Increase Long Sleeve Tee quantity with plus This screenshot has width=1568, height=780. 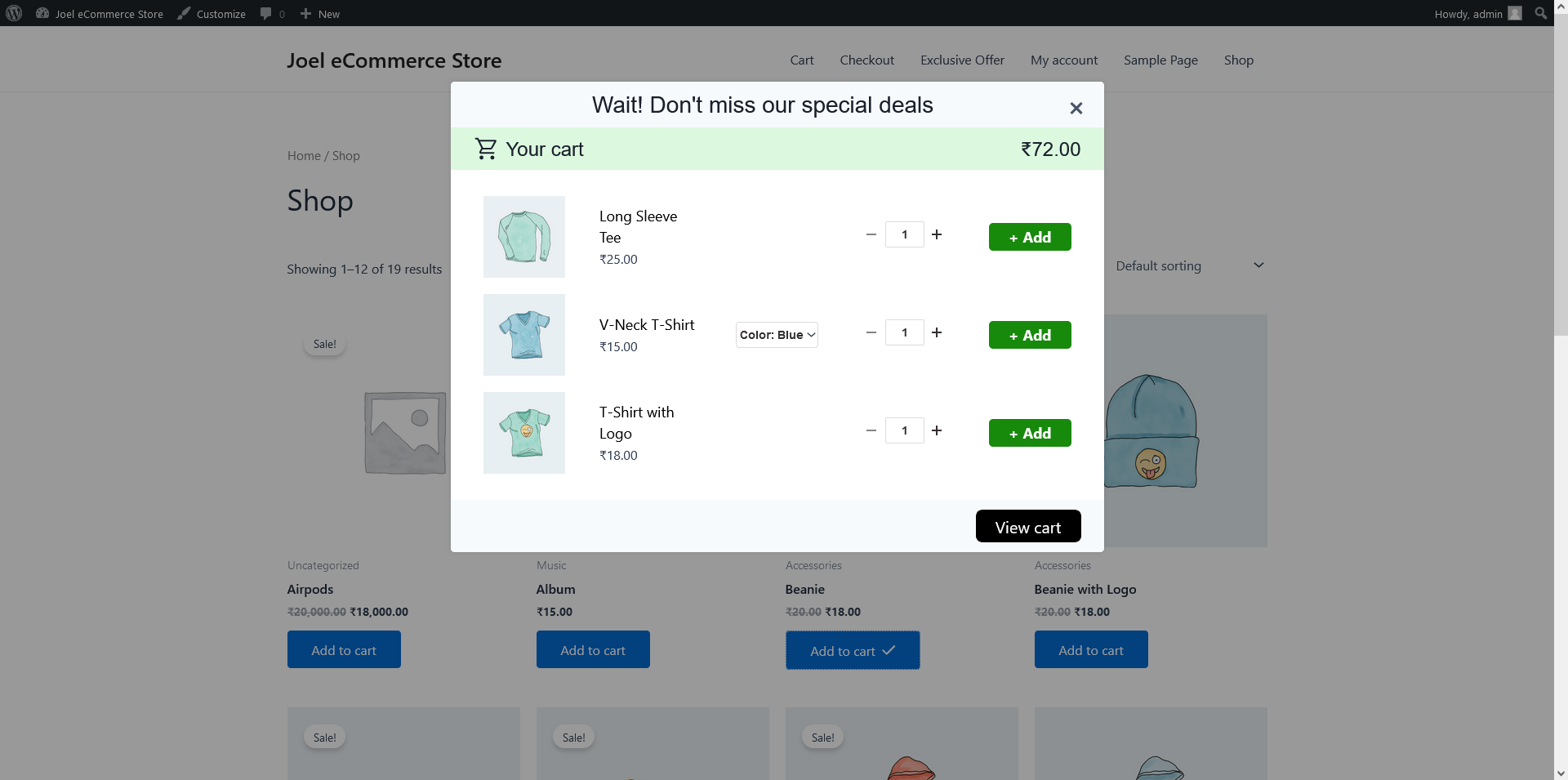click(937, 234)
